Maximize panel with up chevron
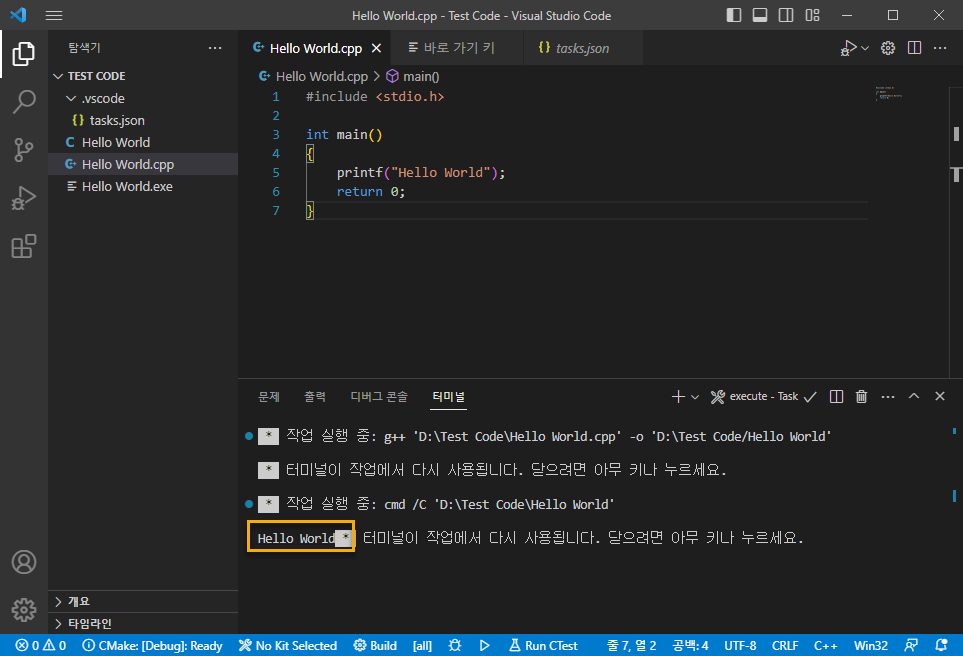 pyautogui.click(x=914, y=396)
